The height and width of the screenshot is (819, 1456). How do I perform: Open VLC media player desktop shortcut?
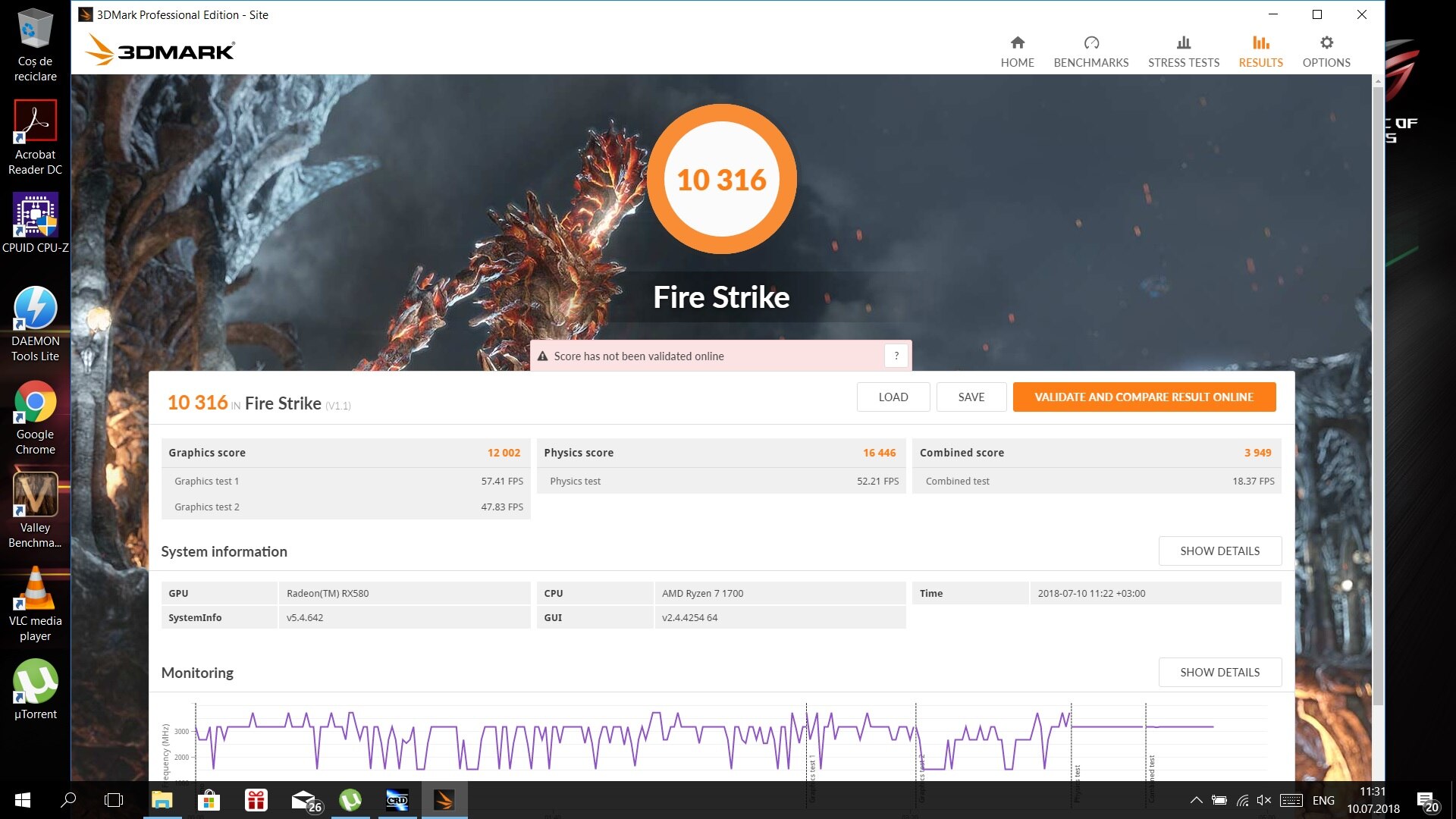pyautogui.click(x=35, y=604)
